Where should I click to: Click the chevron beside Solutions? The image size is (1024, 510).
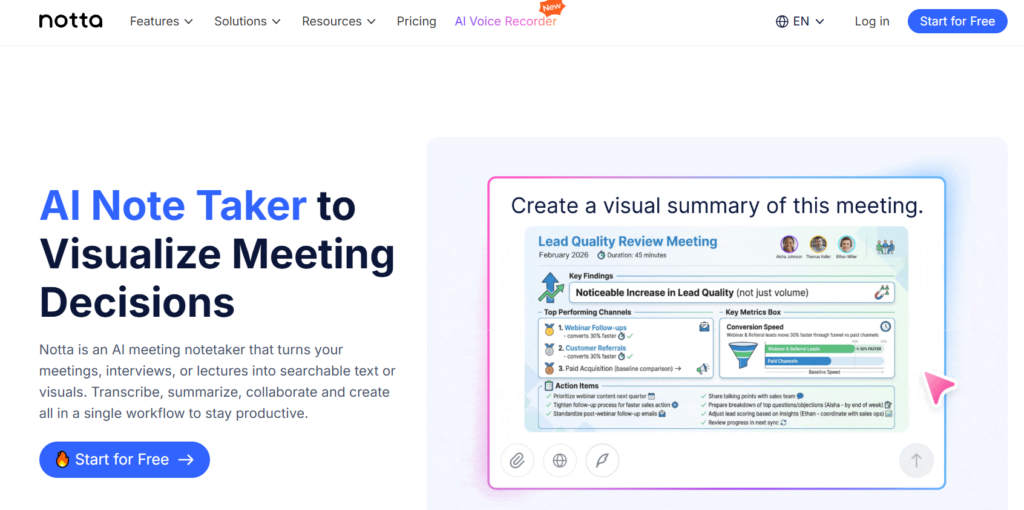click(x=276, y=22)
